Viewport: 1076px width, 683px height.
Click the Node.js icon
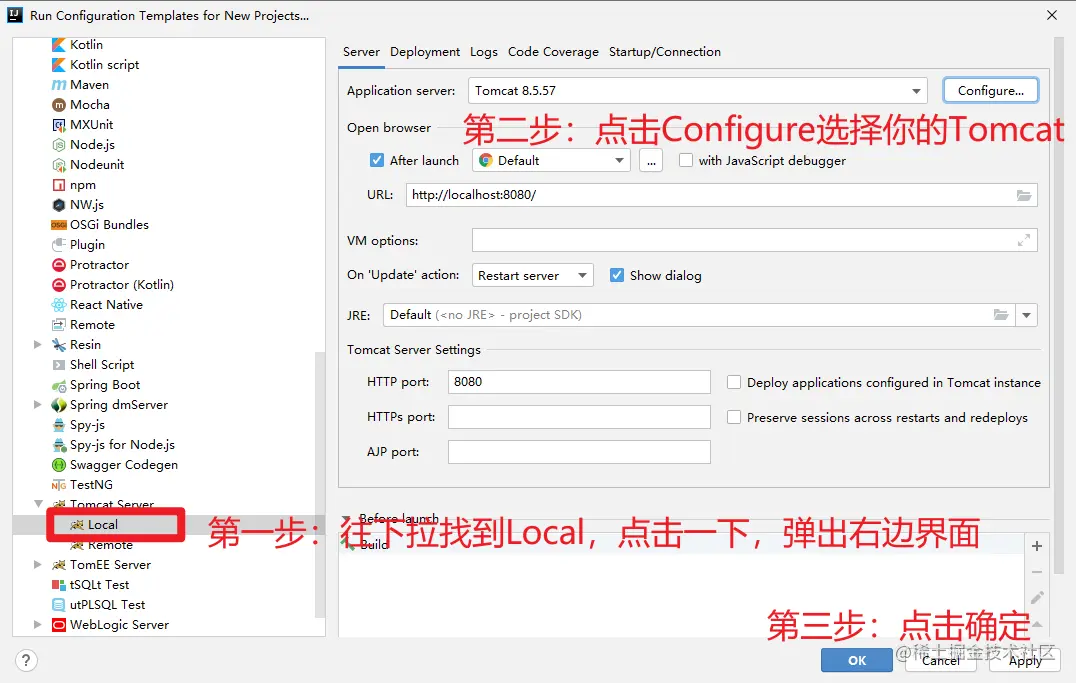[59, 145]
